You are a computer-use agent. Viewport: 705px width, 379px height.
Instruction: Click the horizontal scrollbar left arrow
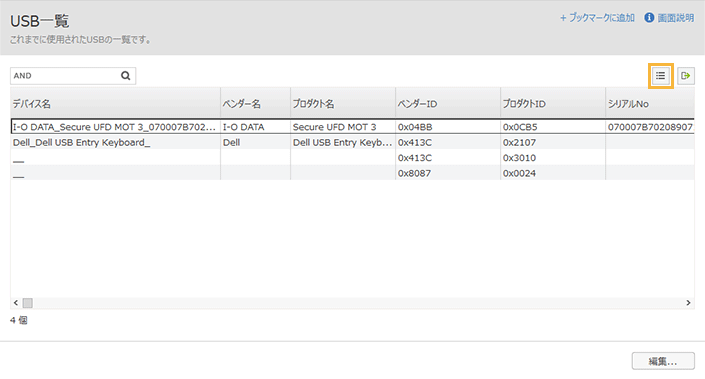tap(16, 303)
